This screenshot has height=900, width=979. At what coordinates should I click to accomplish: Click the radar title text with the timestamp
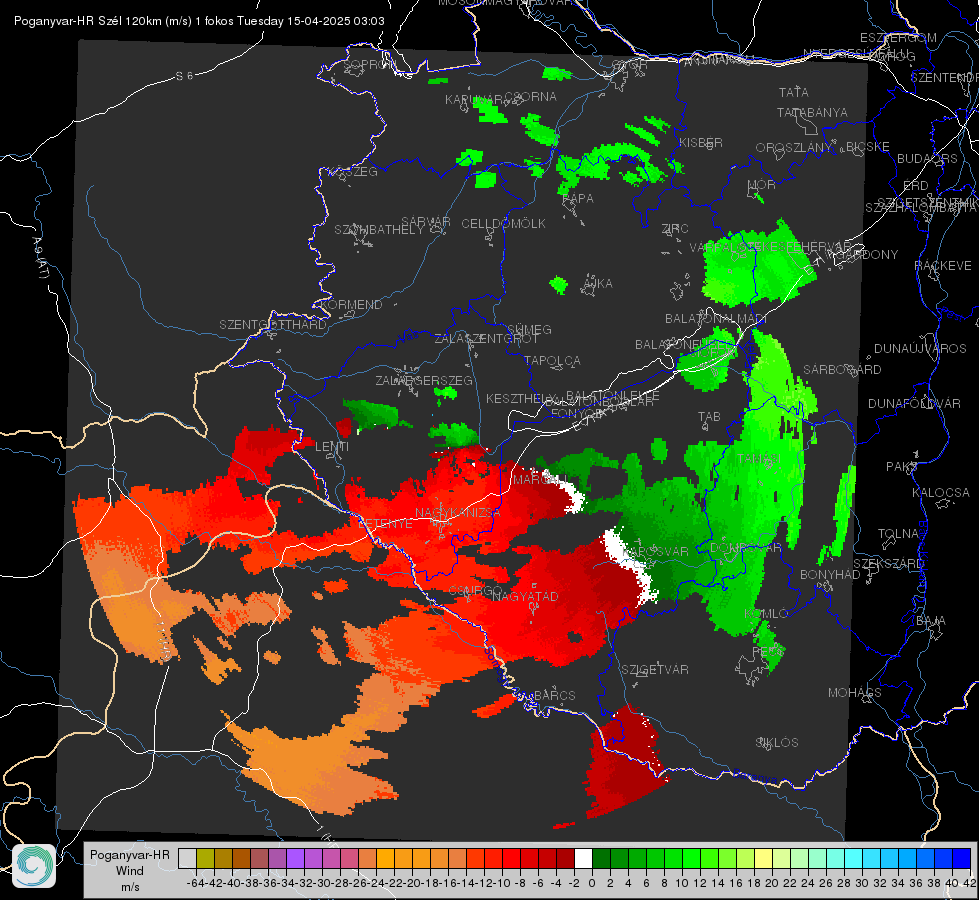[x=199, y=21]
